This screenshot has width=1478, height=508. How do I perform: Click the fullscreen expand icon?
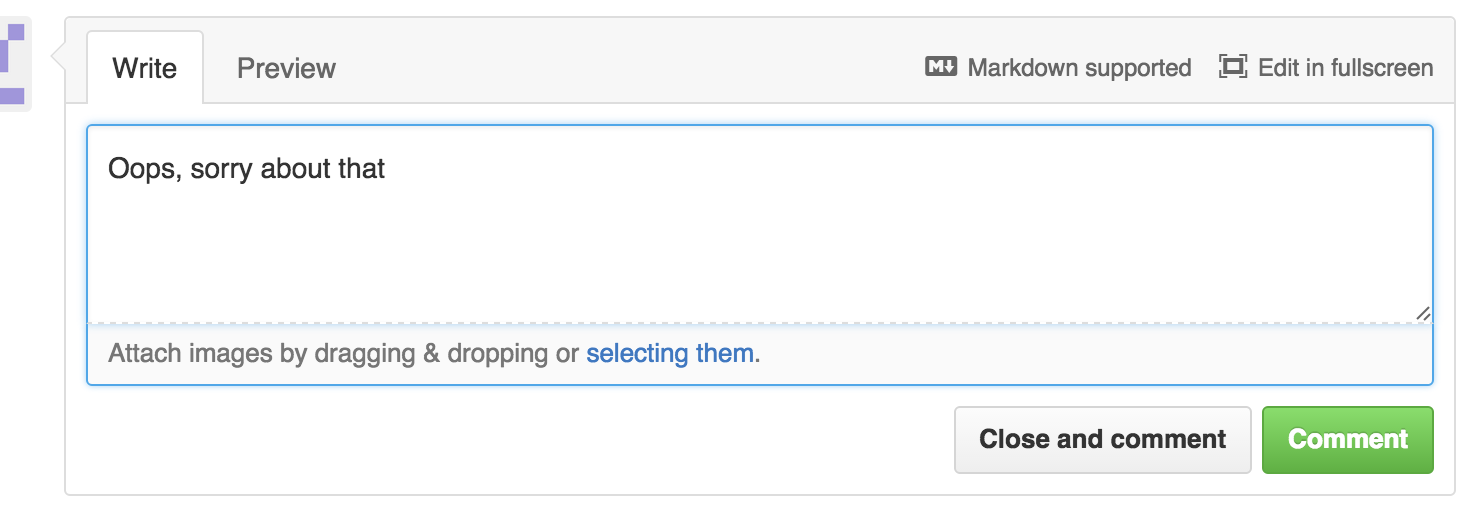pos(1233,67)
